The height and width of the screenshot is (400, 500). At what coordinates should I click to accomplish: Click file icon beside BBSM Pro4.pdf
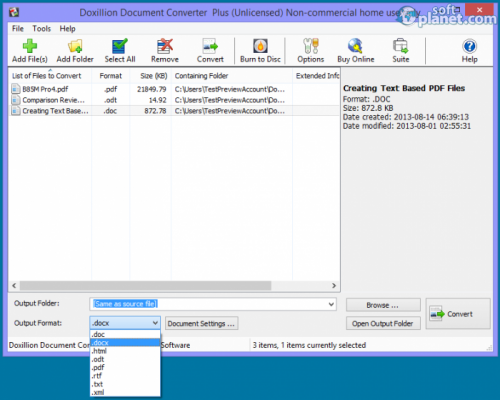click(x=15, y=89)
